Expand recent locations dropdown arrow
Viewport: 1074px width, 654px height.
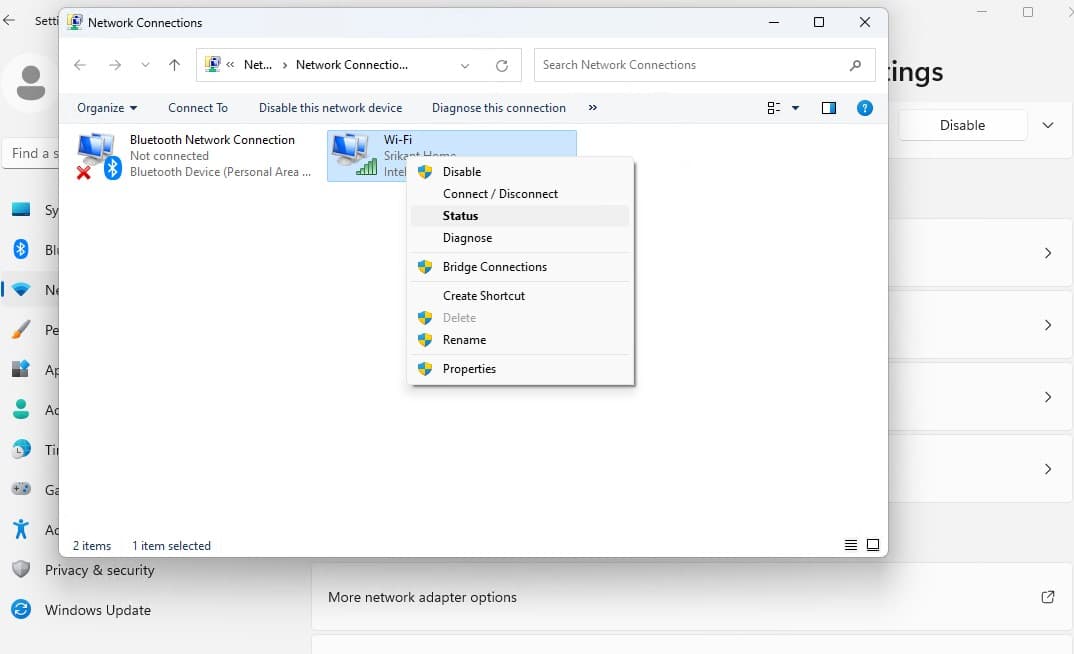click(146, 65)
